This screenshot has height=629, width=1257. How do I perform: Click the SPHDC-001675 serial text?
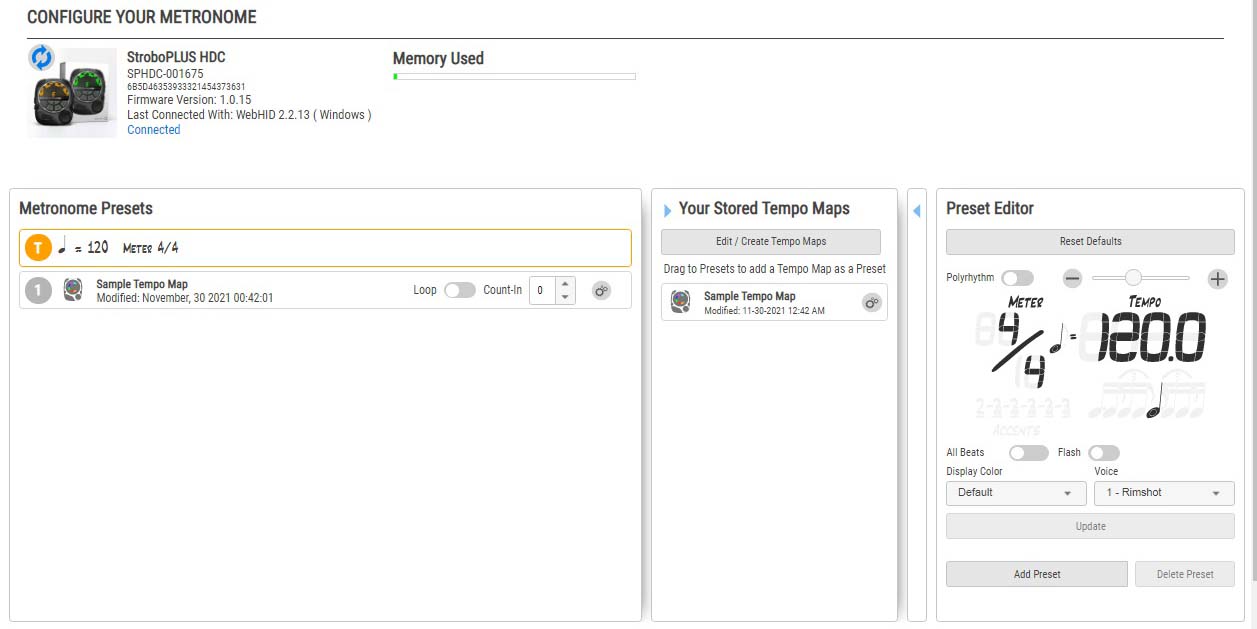pos(165,74)
